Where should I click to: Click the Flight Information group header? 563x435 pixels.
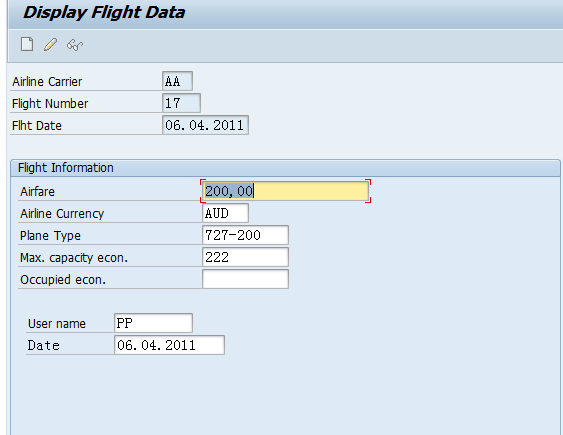[66, 168]
